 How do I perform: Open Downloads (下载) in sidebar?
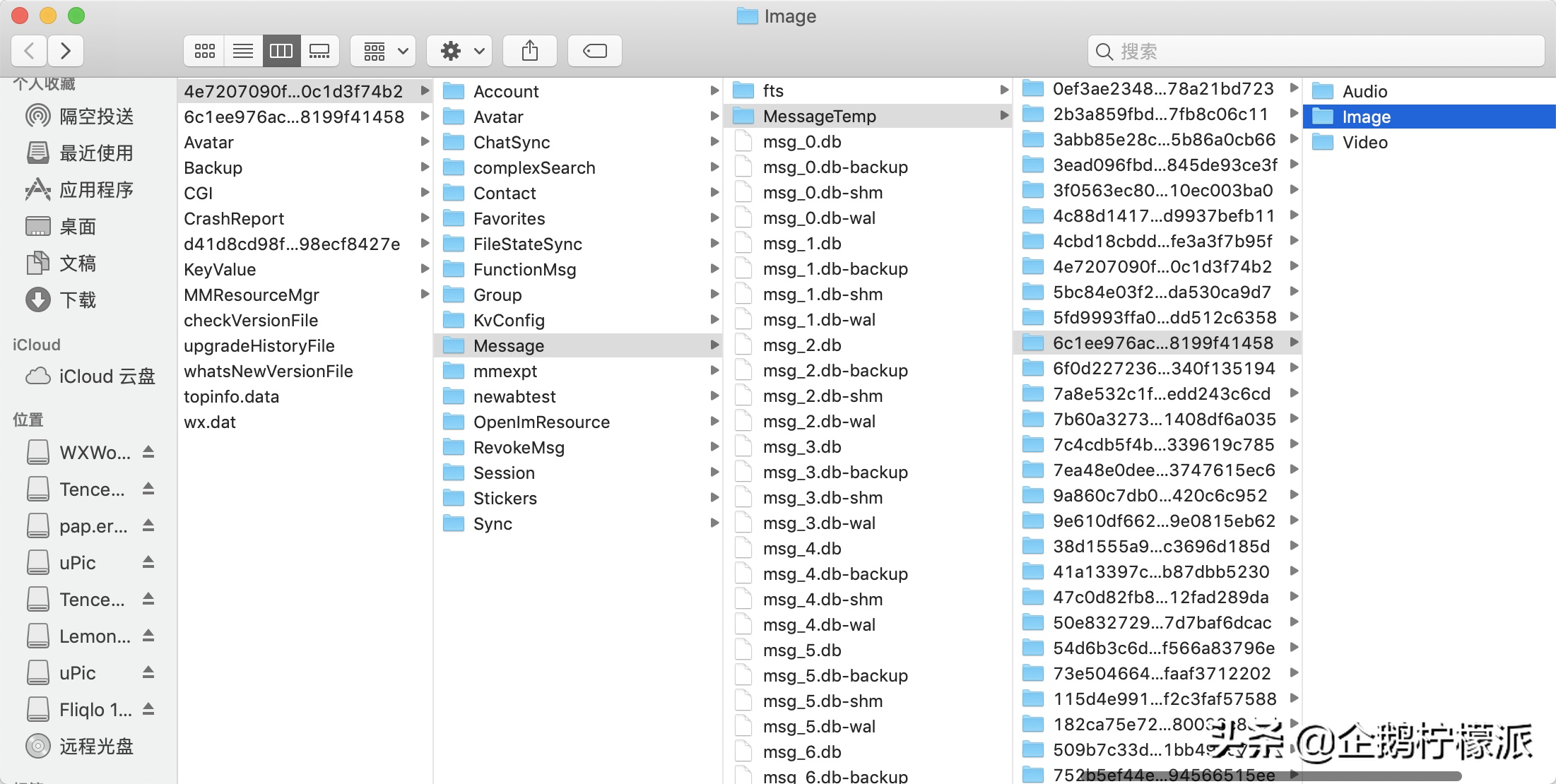click(89, 299)
